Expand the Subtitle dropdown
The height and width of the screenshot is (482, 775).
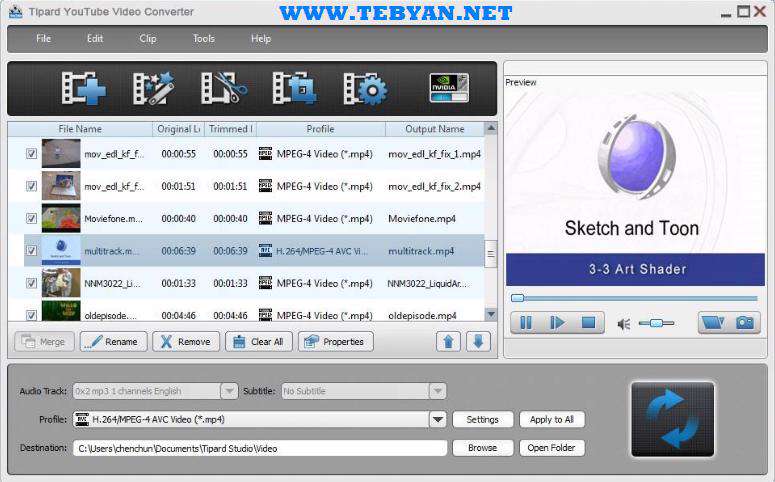[x=437, y=391]
